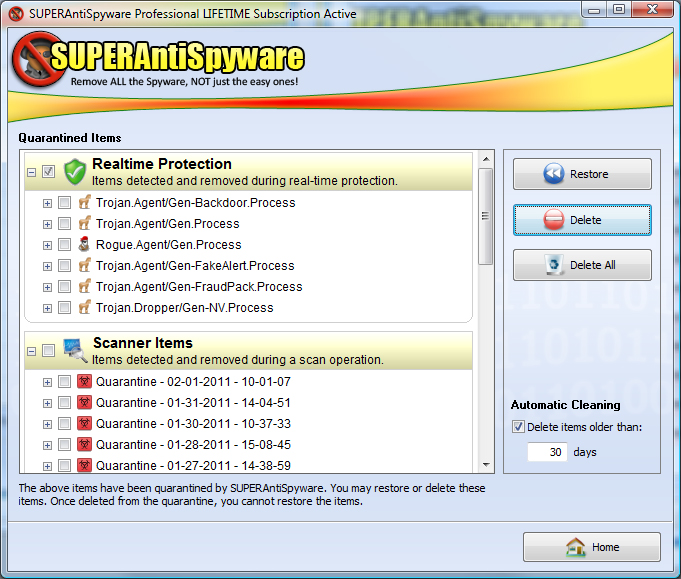Expand Quarantine 02-01-2011 - 10-01-07 node
The width and height of the screenshot is (681, 579).
click(47, 382)
